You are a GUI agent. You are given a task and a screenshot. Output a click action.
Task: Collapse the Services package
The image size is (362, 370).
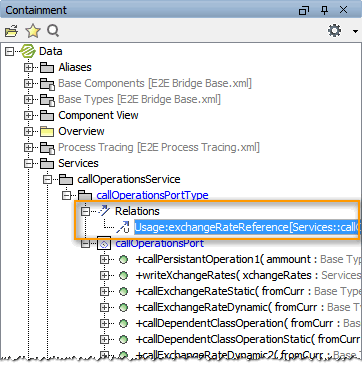click(29, 163)
